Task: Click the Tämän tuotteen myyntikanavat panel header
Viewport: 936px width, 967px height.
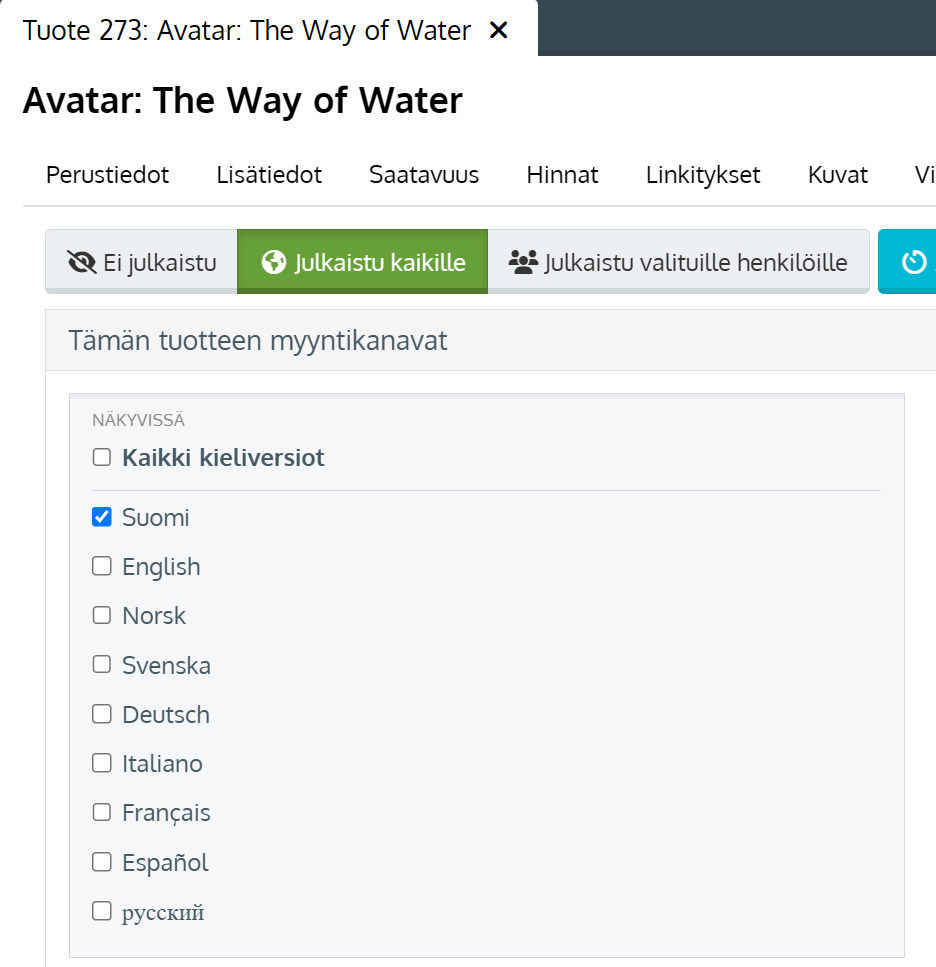Action: click(x=491, y=340)
